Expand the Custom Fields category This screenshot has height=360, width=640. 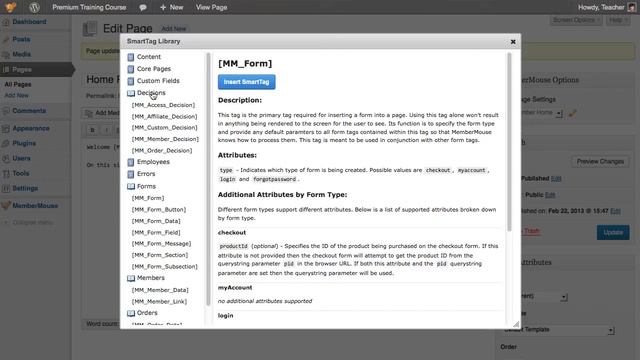click(158, 80)
